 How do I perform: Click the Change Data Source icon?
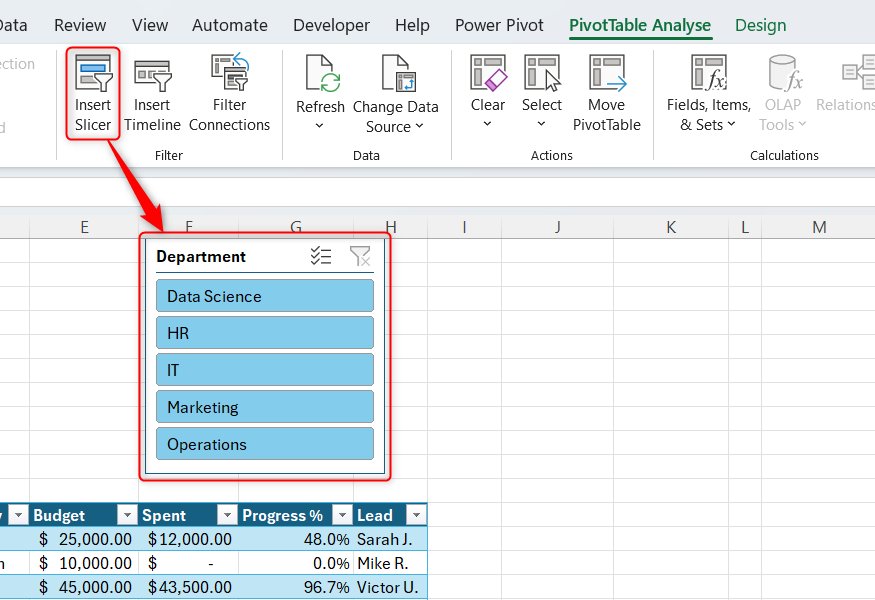pyautogui.click(x=398, y=73)
